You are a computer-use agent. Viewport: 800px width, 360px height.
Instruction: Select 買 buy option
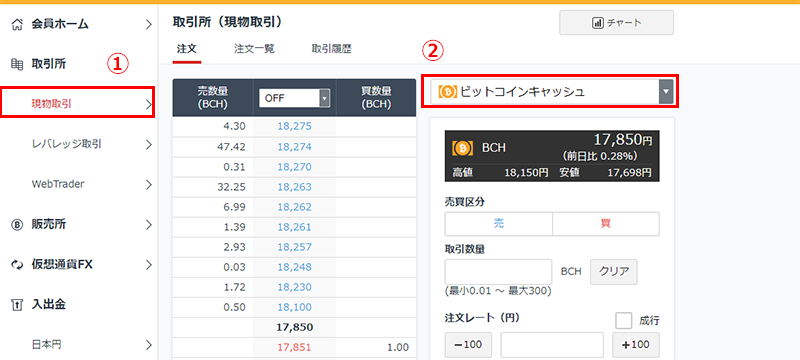tap(606, 224)
